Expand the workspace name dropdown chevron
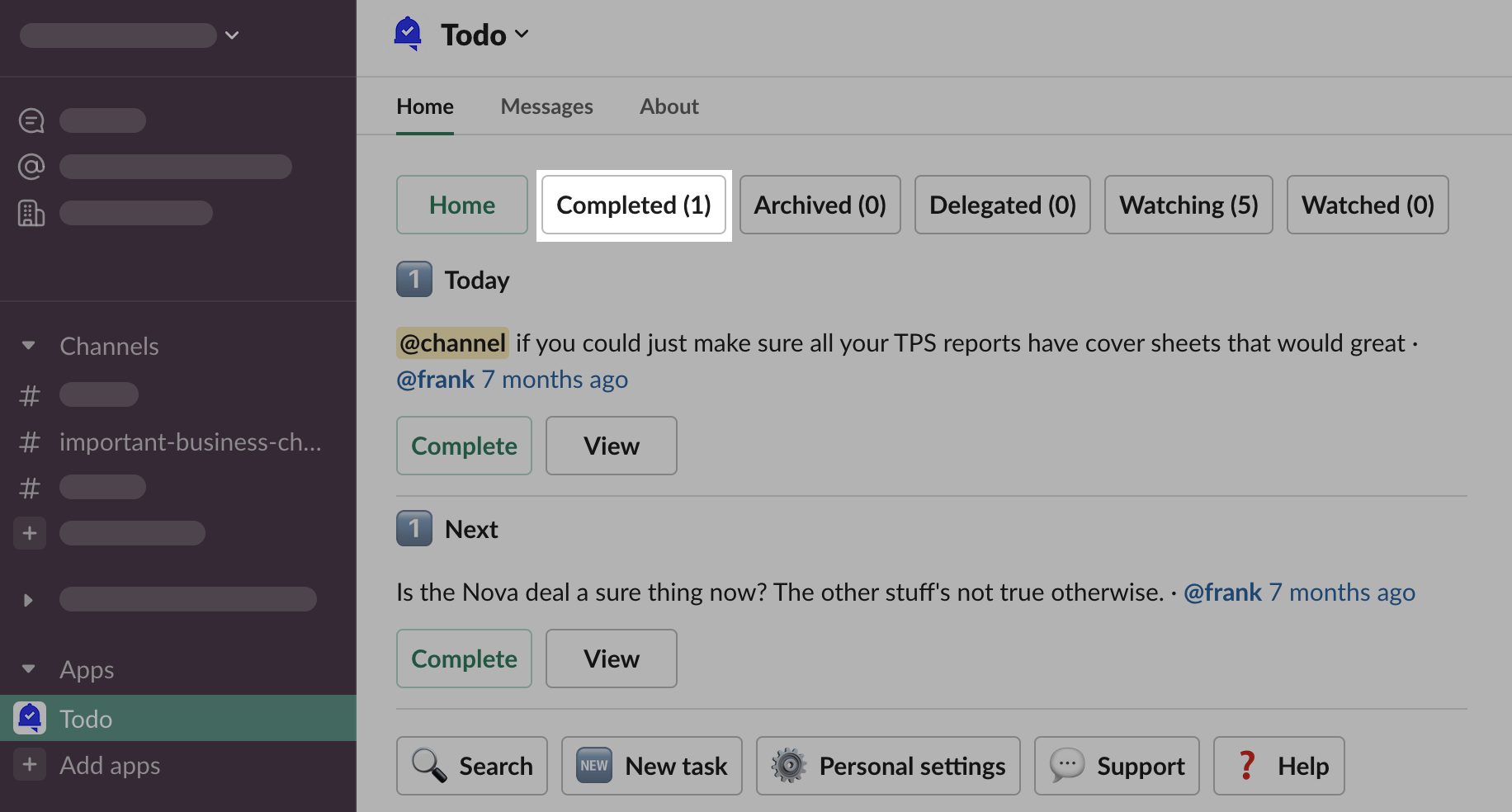1512x812 pixels. 232,35
